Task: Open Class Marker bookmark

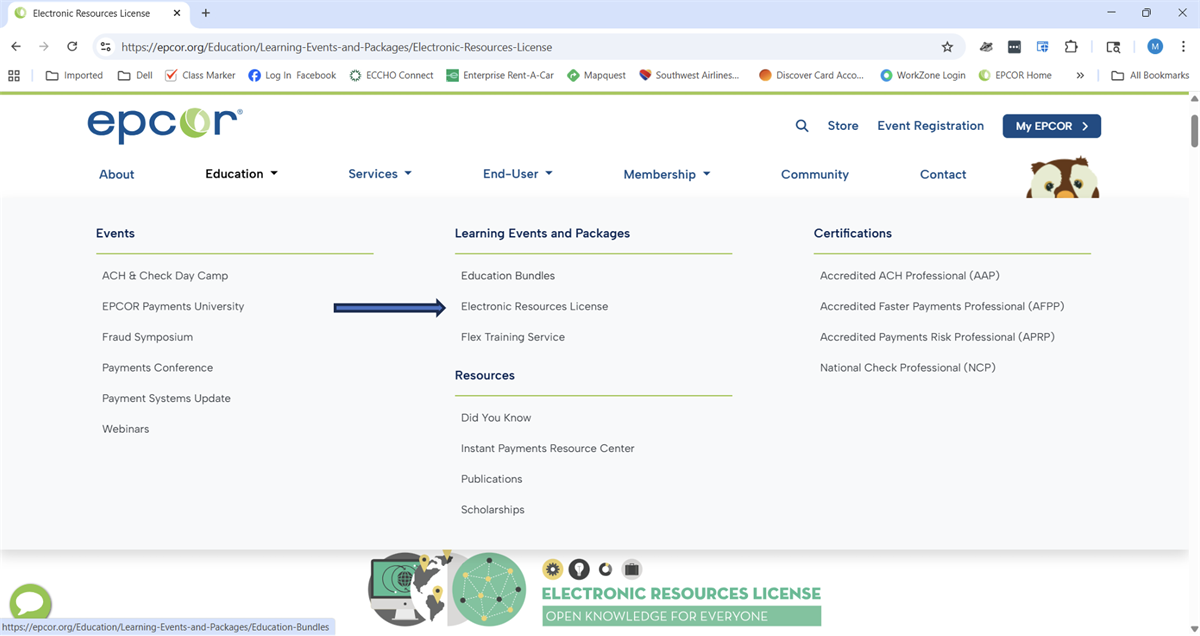Action: (200, 75)
